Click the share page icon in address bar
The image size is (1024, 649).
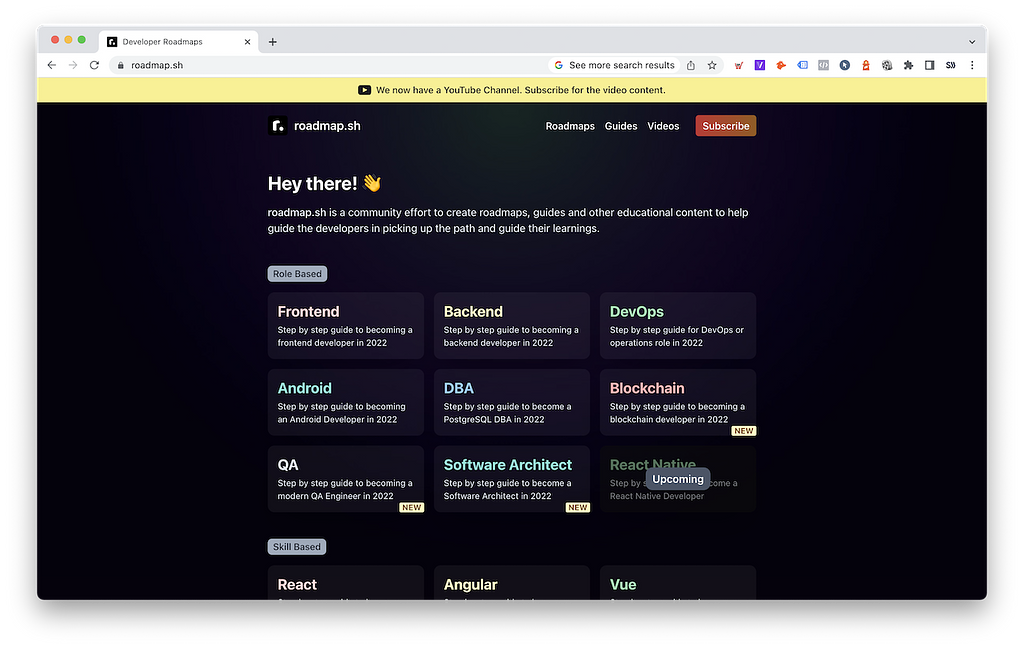[691, 65]
